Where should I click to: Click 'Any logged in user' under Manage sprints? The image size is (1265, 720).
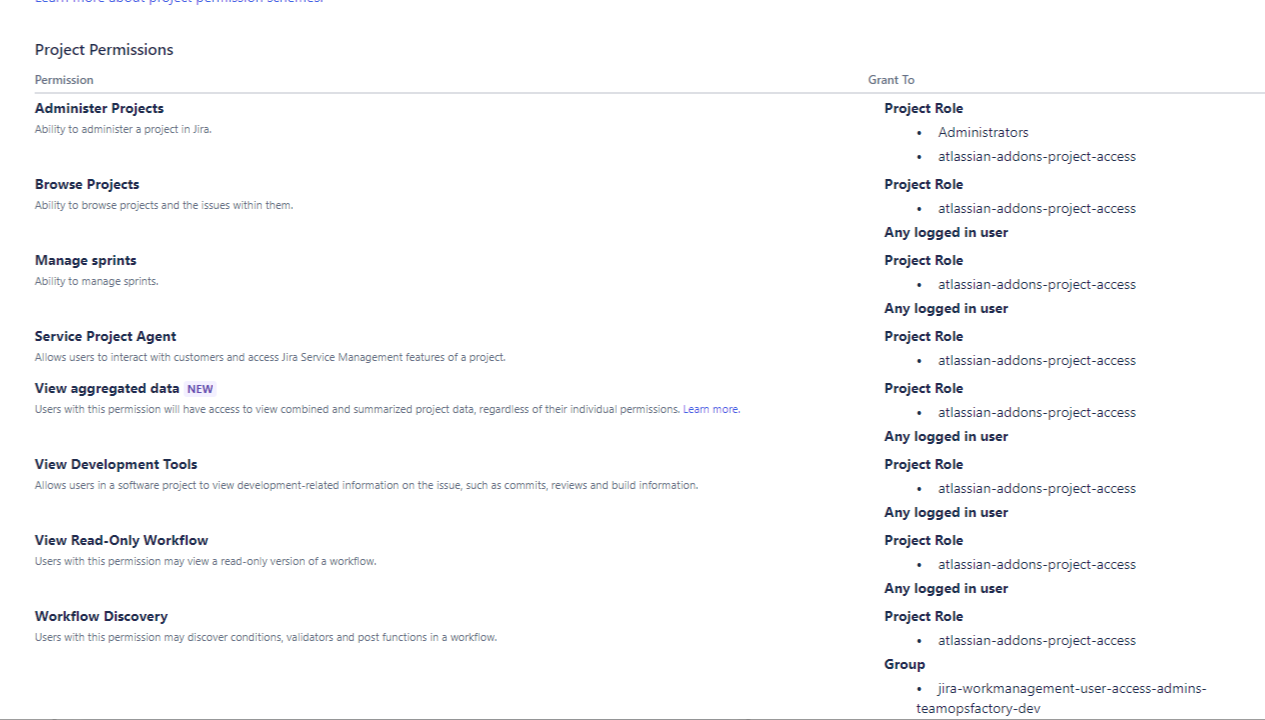946,308
